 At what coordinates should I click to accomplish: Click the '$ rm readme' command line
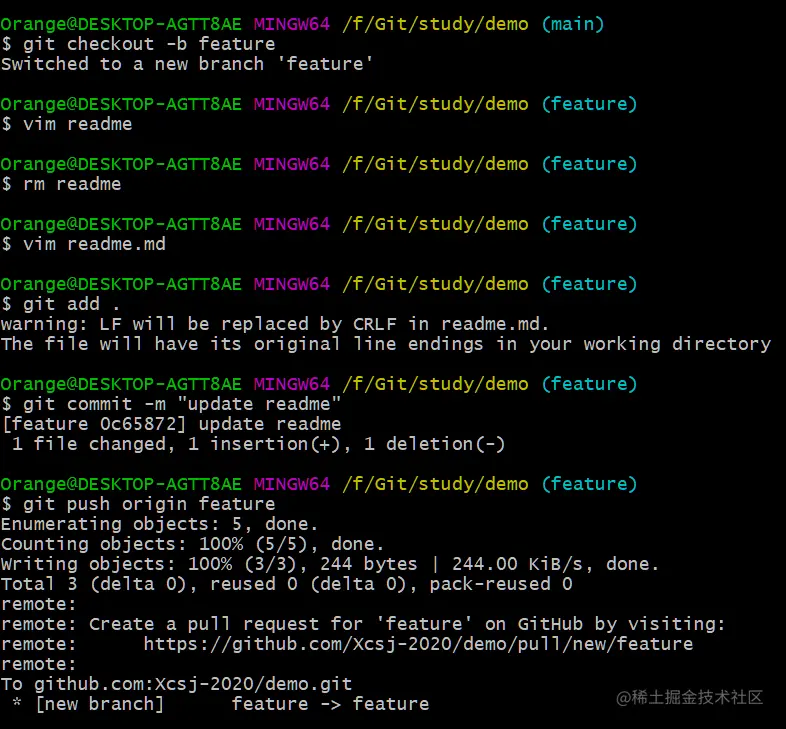(61, 184)
